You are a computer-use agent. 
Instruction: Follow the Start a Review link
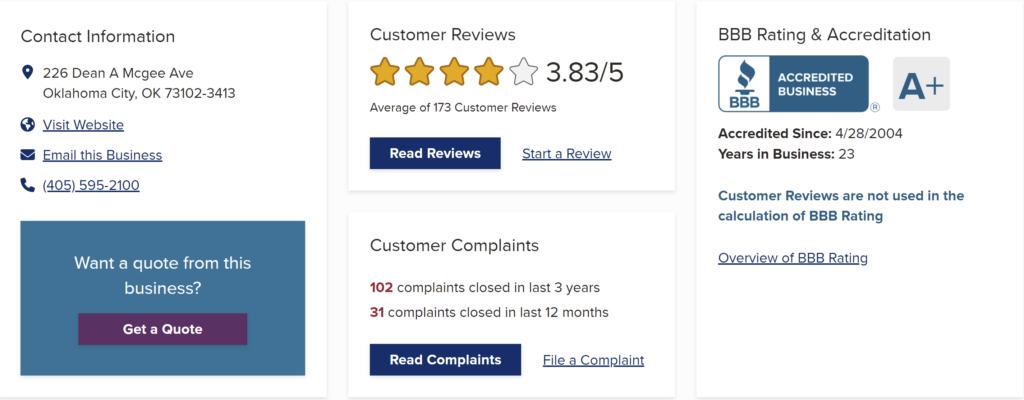567,154
